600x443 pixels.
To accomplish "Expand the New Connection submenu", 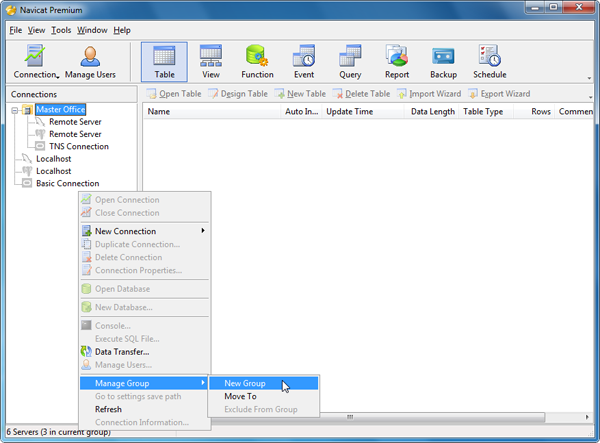I will point(145,231).
